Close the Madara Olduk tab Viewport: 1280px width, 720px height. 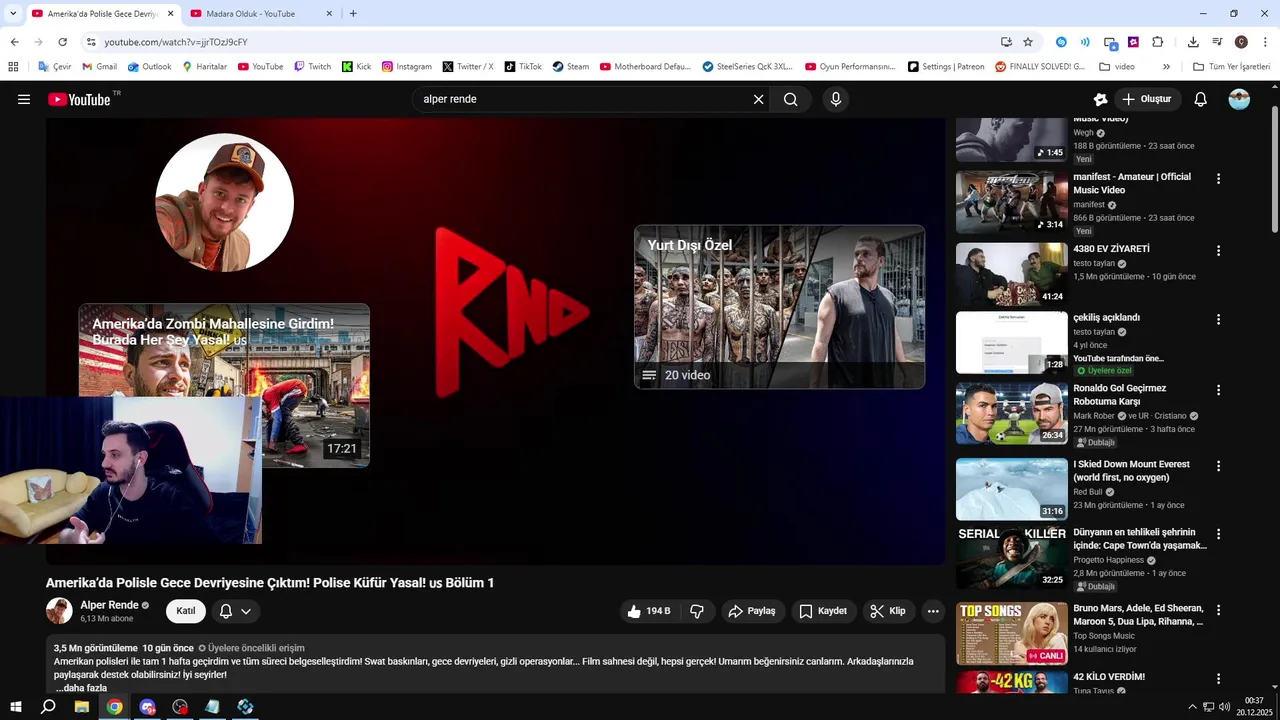pyautogui.click(x=329, y=14)
